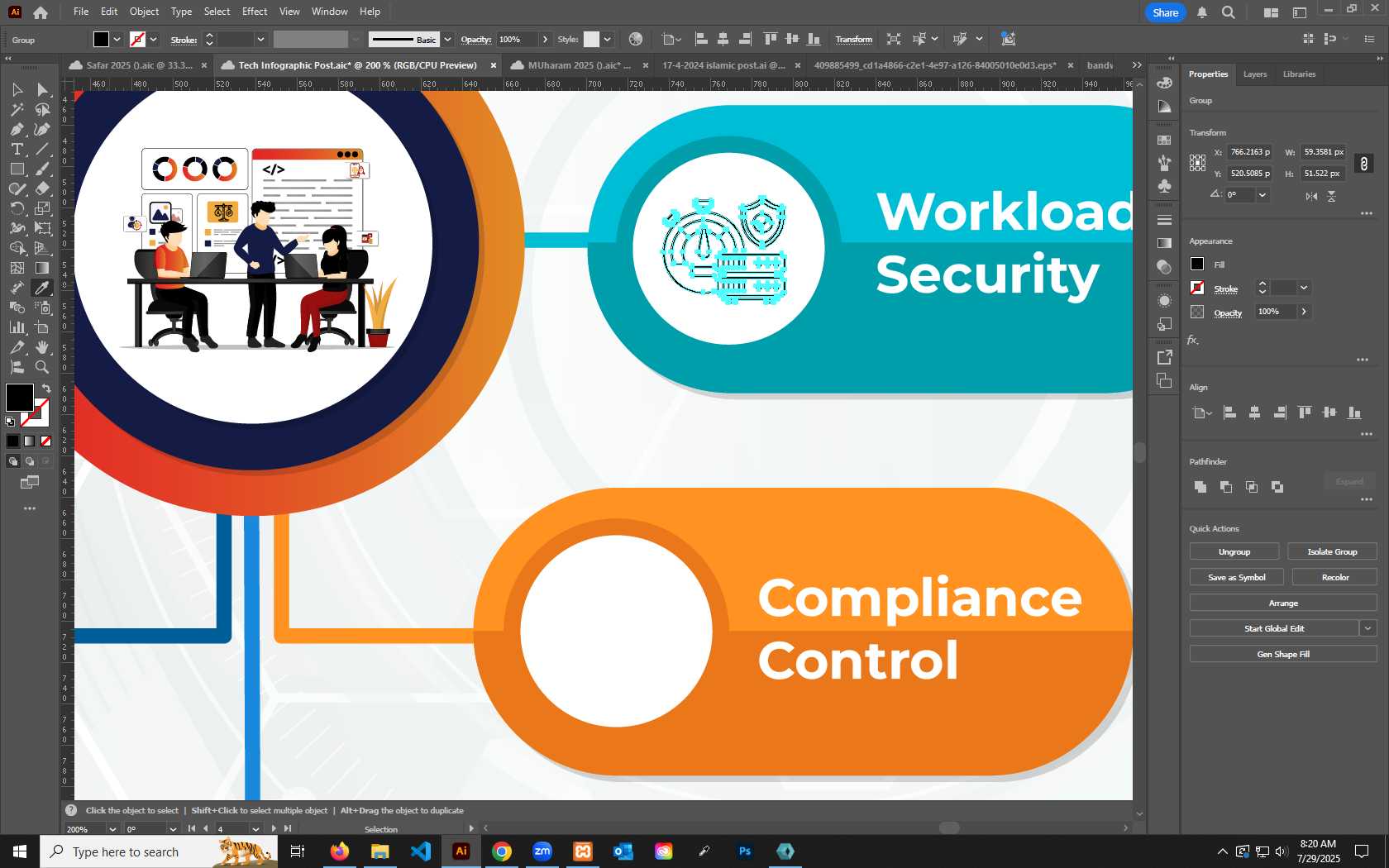Expand Opacity slider arrow in Properties panel
The image size is (1389, 868).
click(x=1304, y=312)
